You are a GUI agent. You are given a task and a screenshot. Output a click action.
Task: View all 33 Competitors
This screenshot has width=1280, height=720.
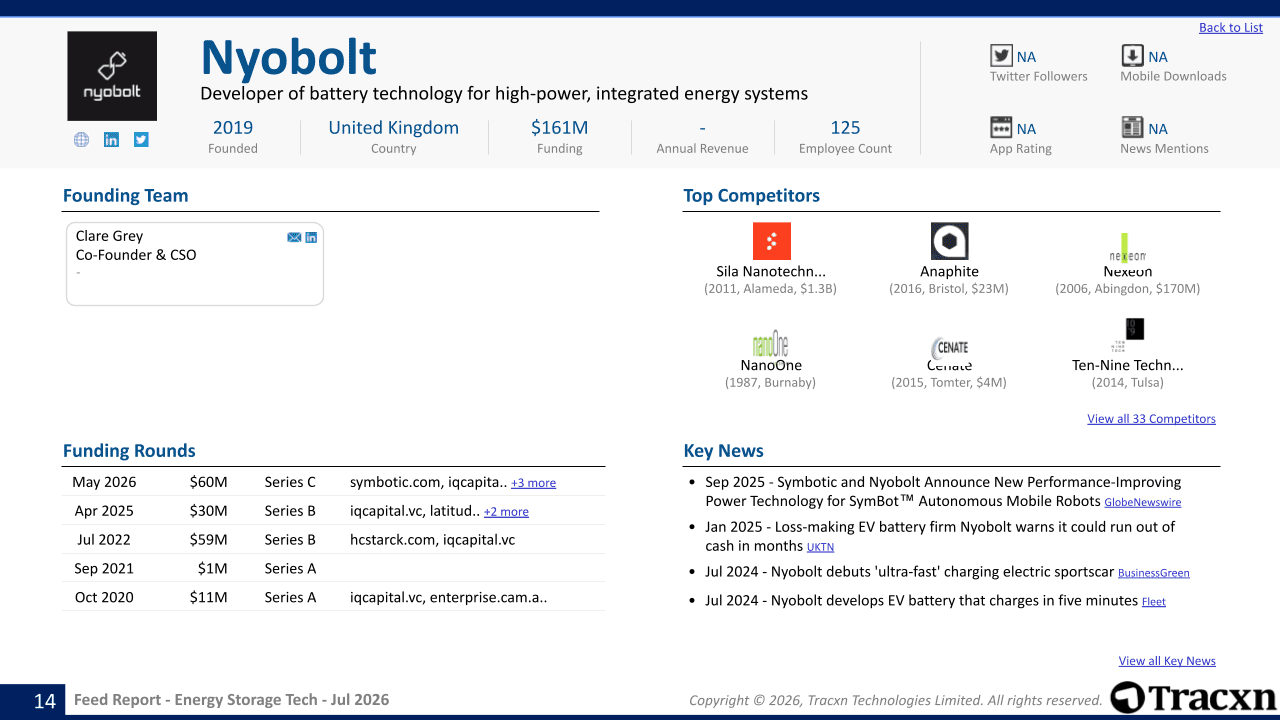point(1151,419)
